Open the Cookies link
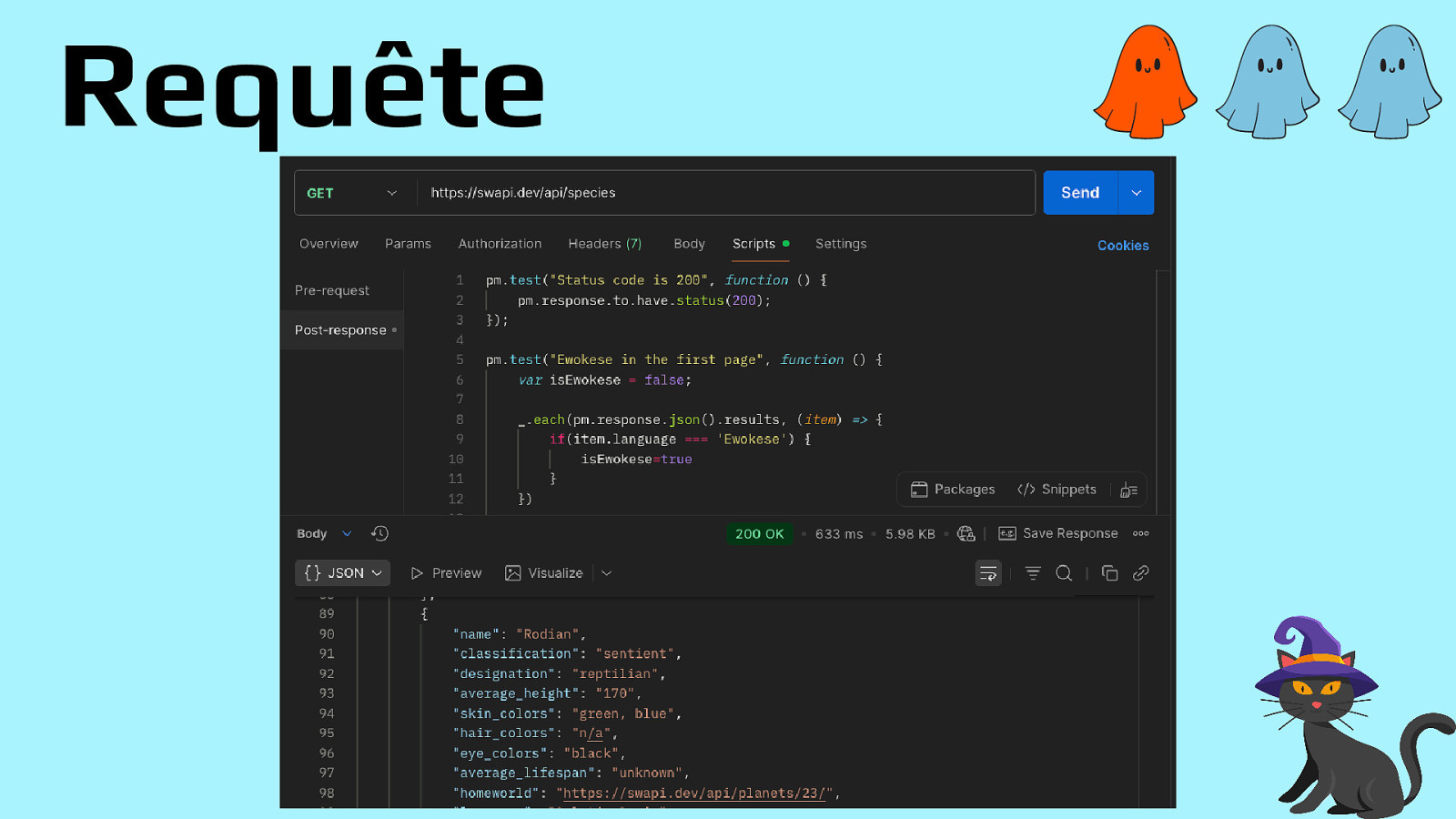This screenshot has width=1456, height=819. pyautogui.click(x=1123, y=246)
